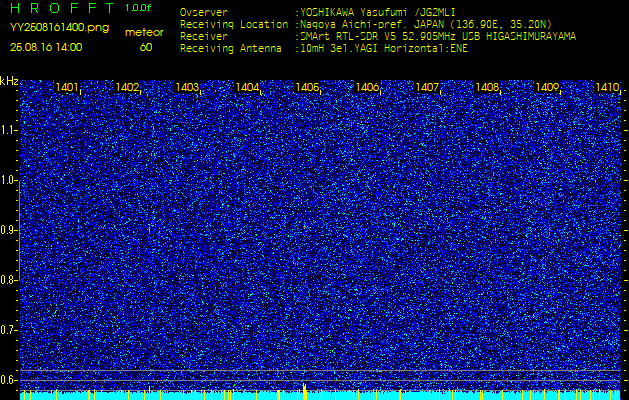Image resolution: width=629 pixels, height=400 pixels.
Task: Click the orange echo dot near 1402
Action: coord(149,229)
